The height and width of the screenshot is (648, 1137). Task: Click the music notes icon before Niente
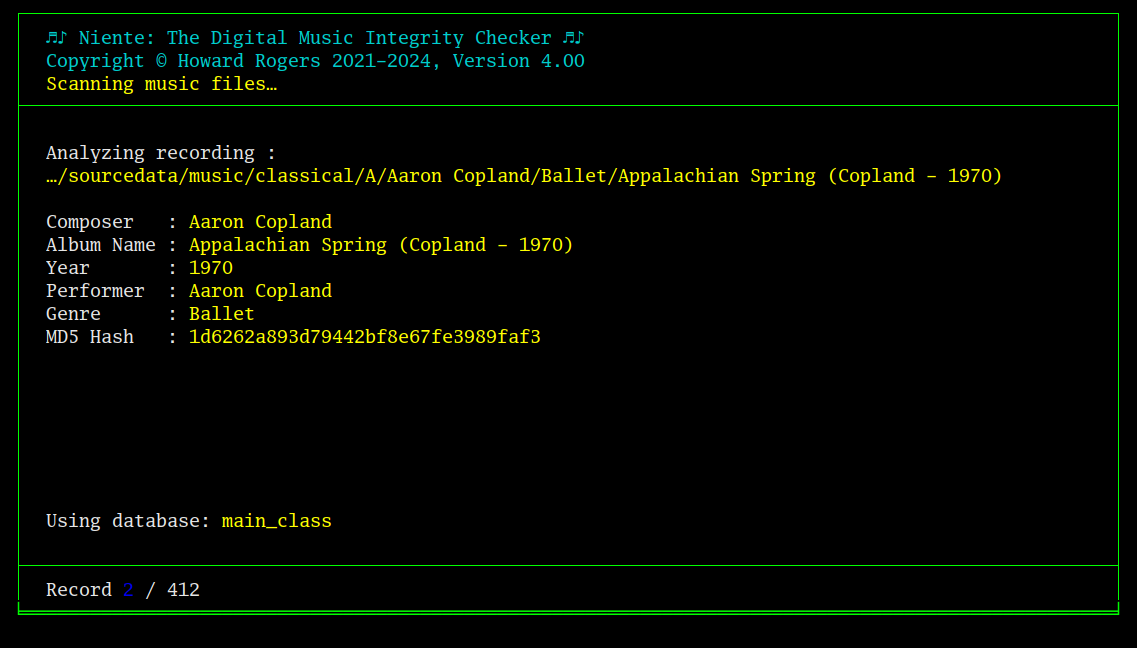tap(56, 38)
